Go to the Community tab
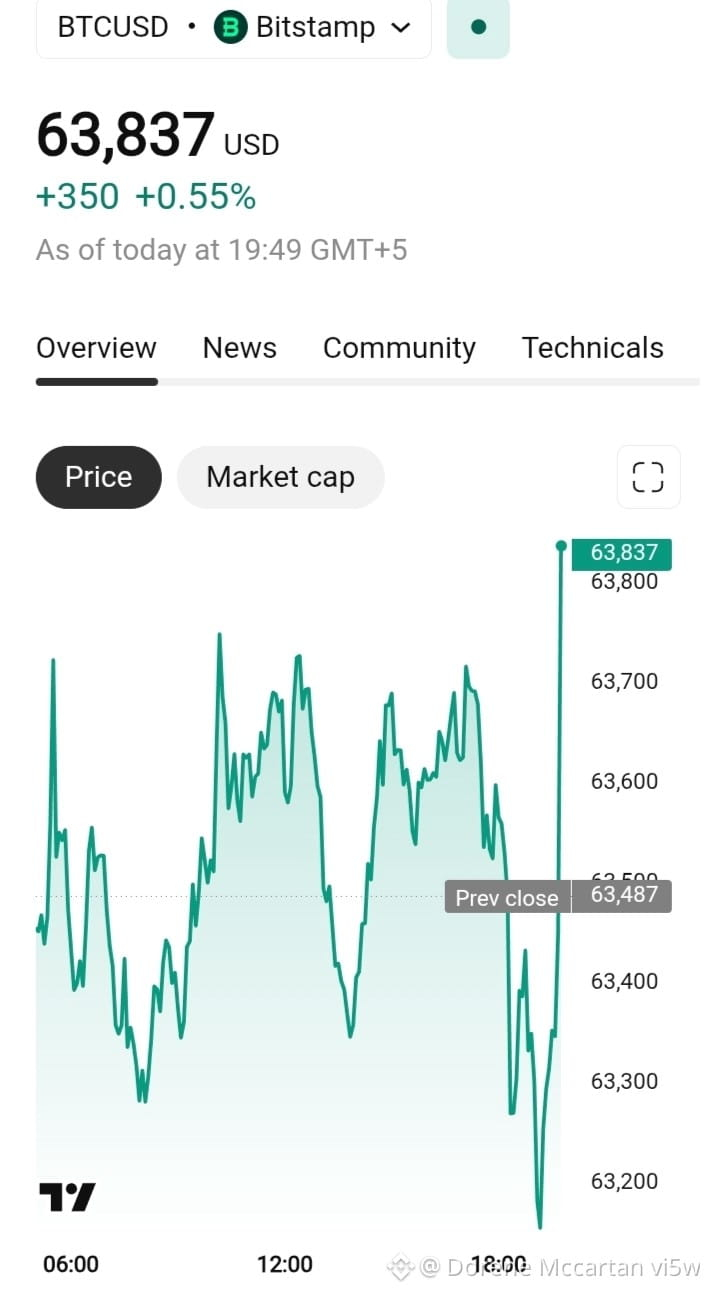This screenshot has height=1292, width=708. 399,348
